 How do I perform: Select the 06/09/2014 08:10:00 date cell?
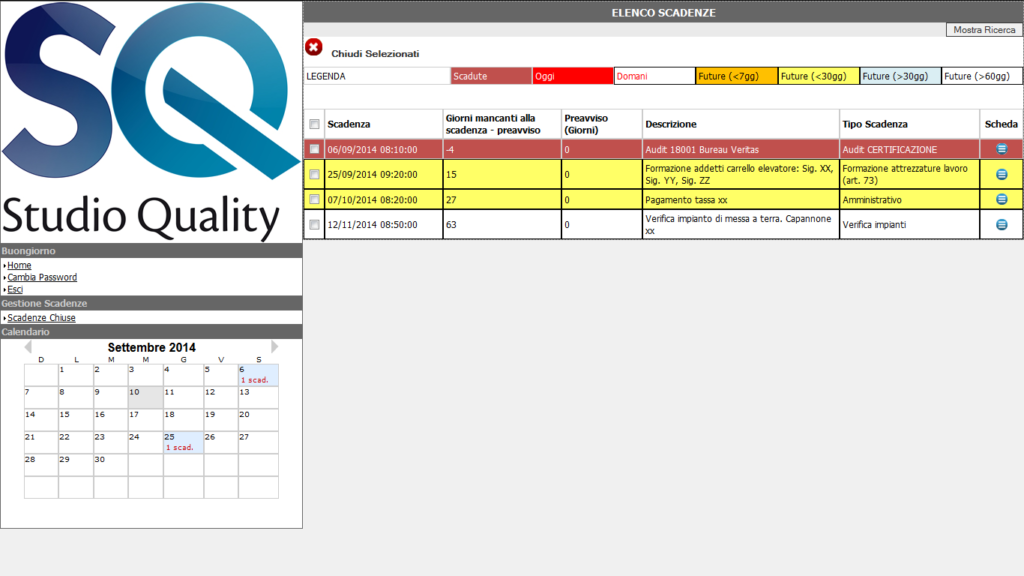[383, 150]
